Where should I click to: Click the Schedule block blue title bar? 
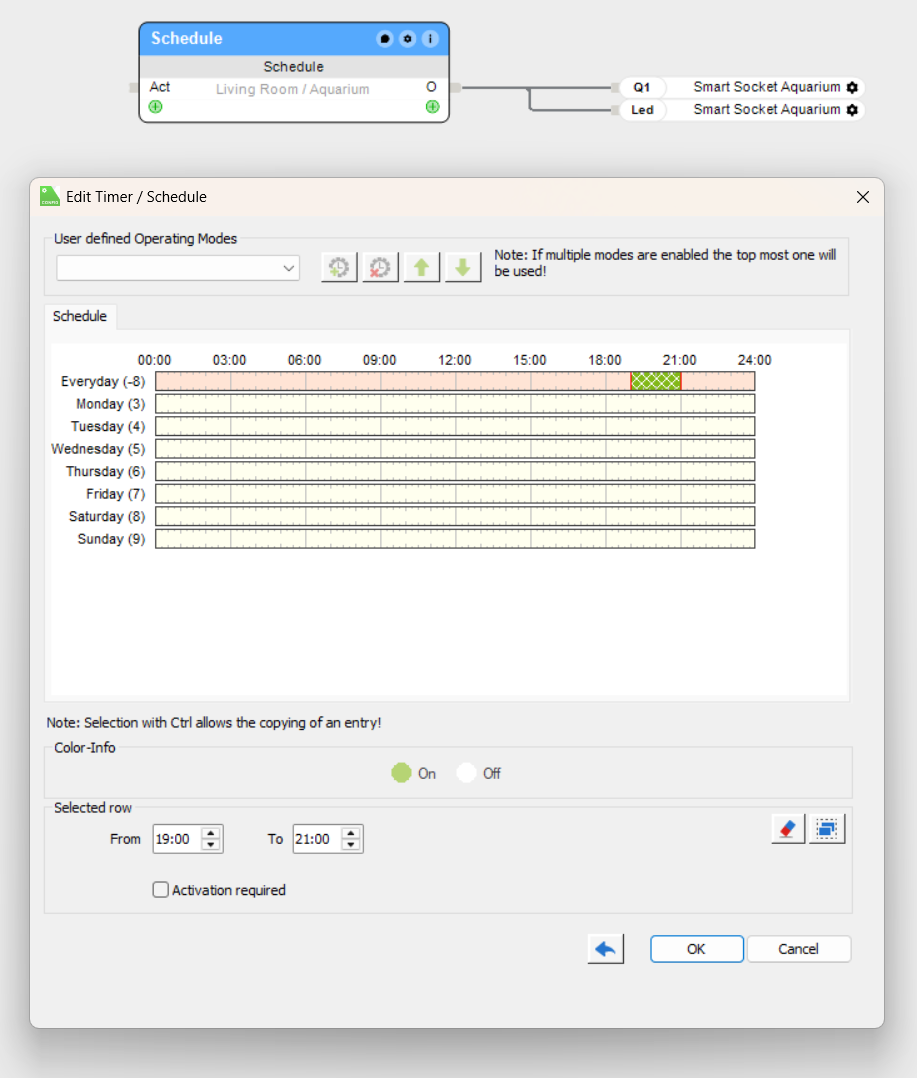click(294, 38)
